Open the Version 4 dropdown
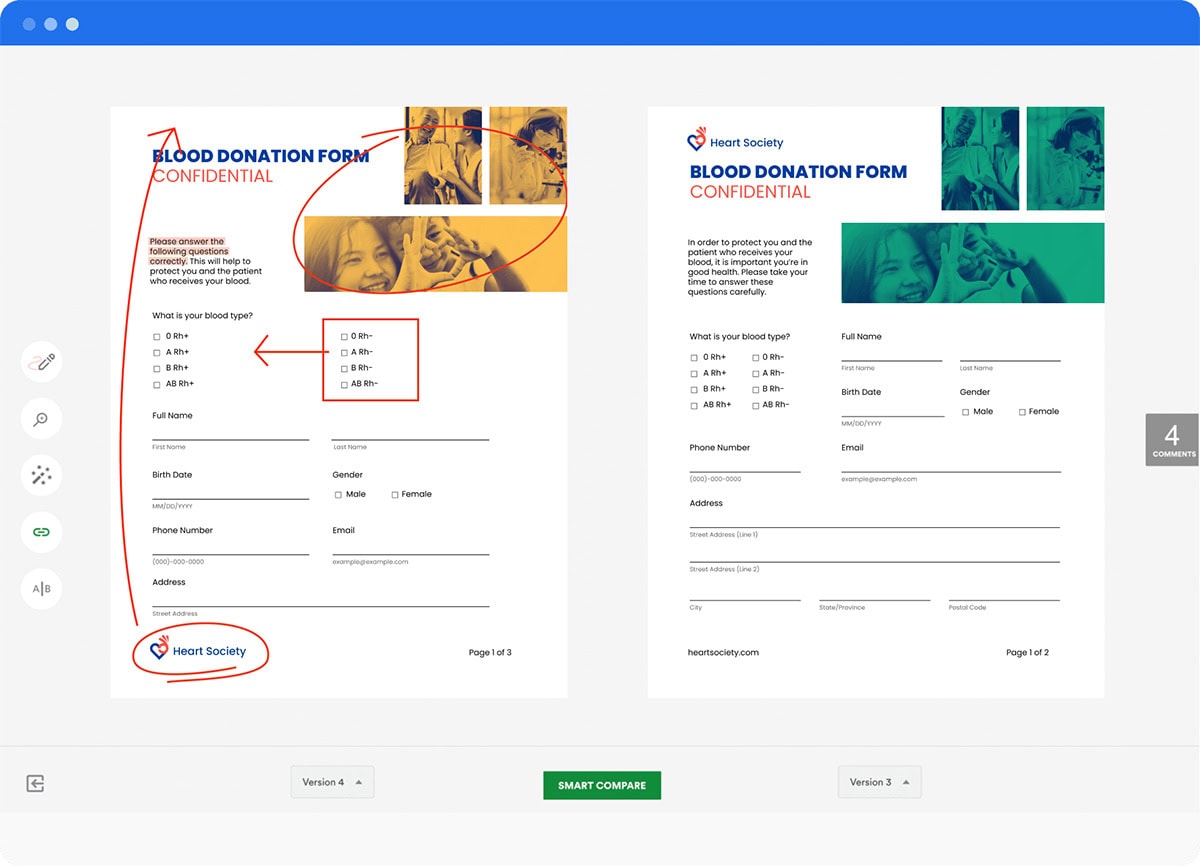This screenshot has height=866, width=1200. (332, 782)
